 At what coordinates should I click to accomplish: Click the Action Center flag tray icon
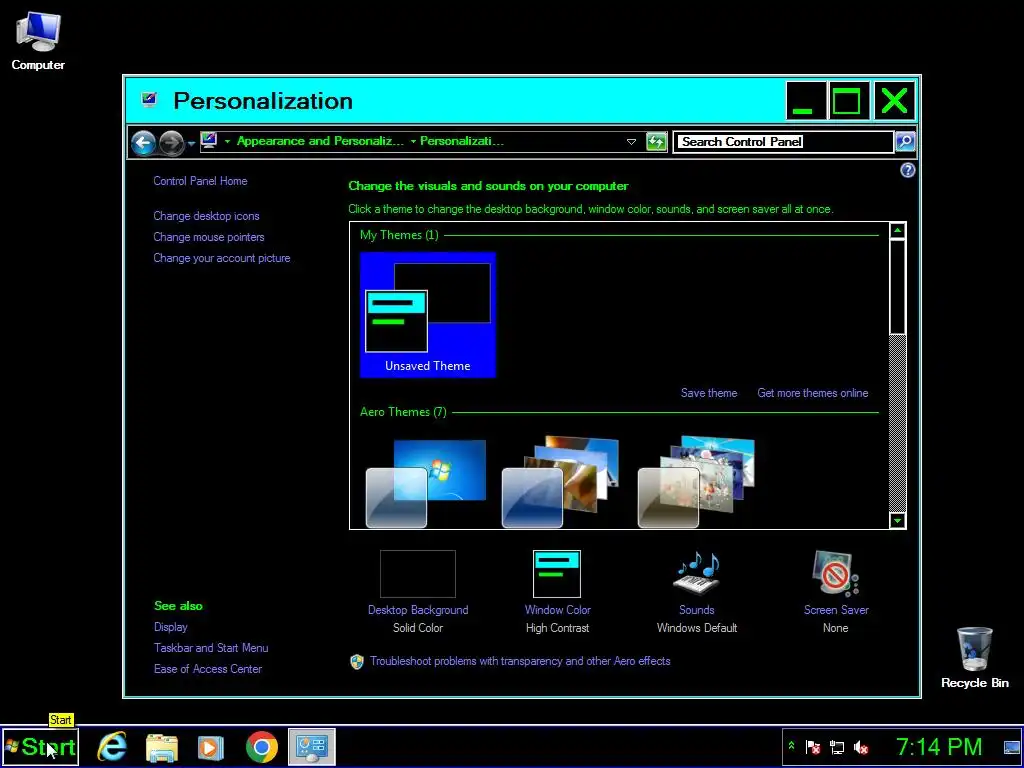tap(812, 746)
